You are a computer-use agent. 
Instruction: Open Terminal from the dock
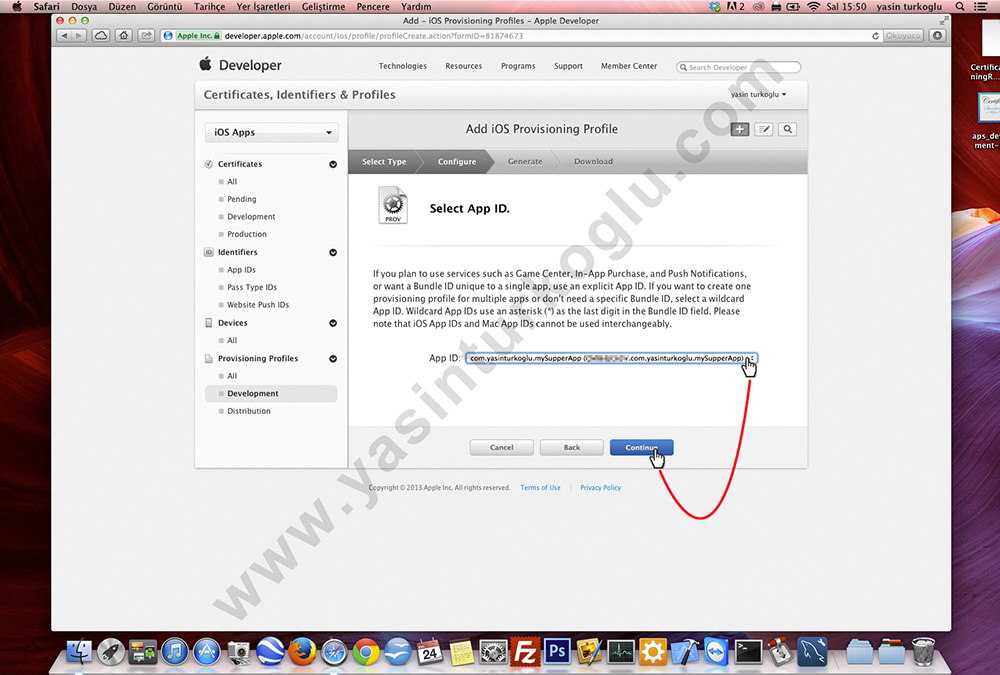click(749, 652)
